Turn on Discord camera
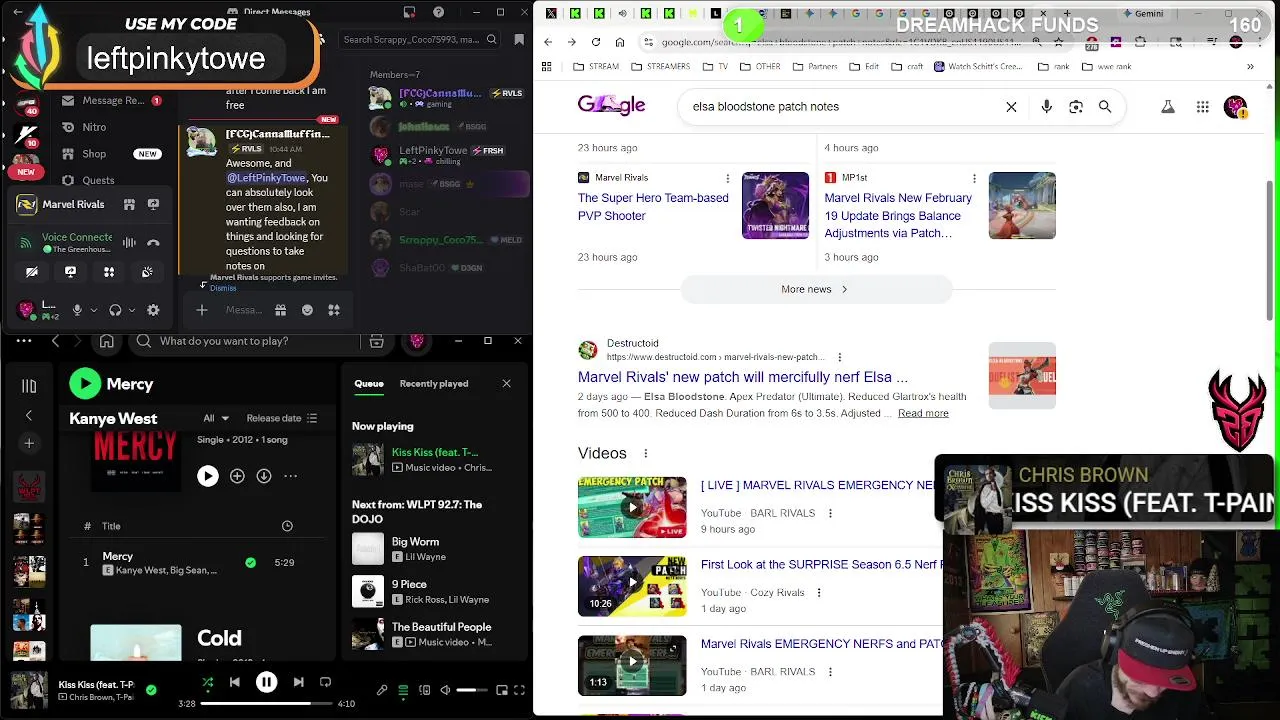The width and height of the screenshot is (1280, 720). pos(32,272)
